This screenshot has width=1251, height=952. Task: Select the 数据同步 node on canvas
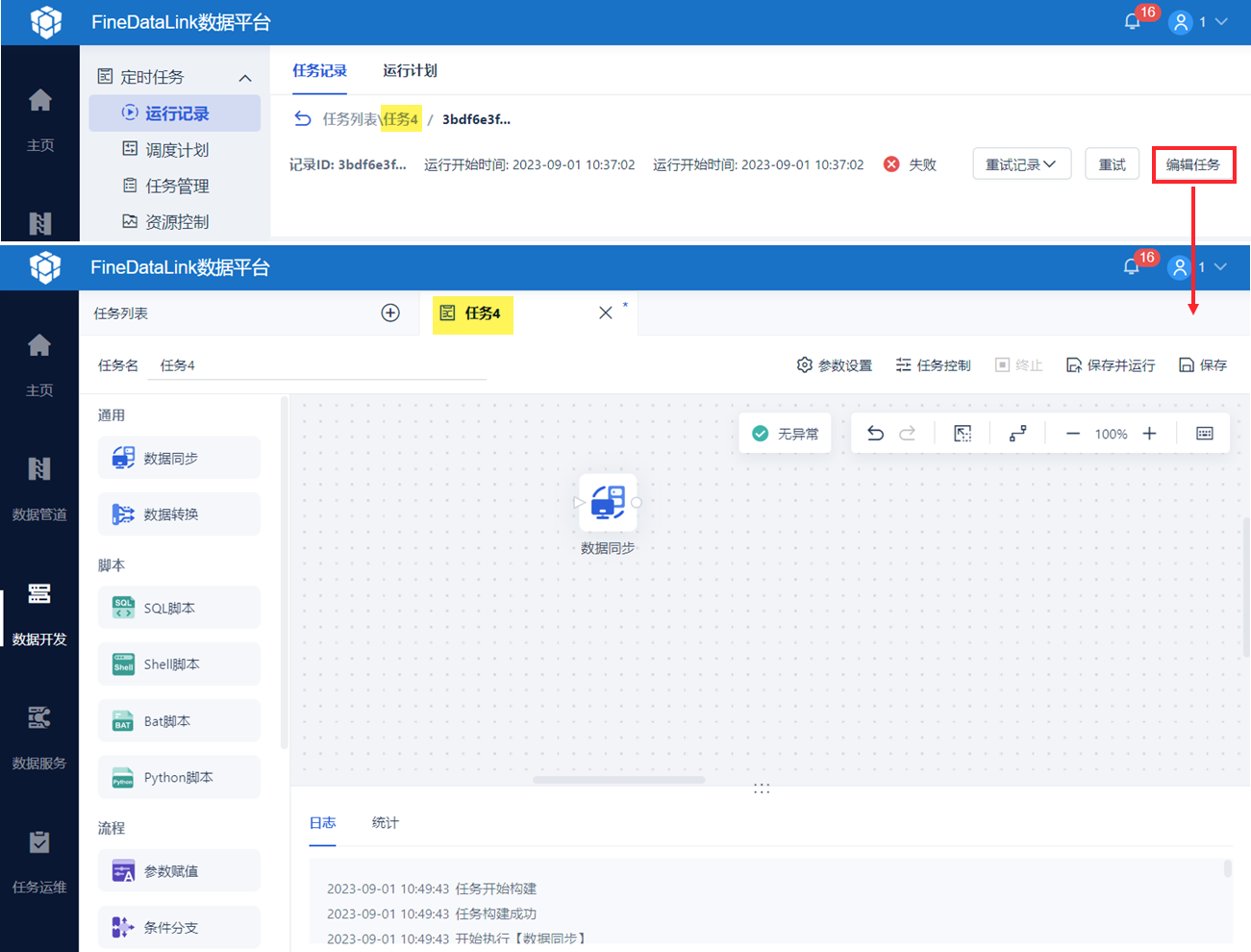pos(608,503)
